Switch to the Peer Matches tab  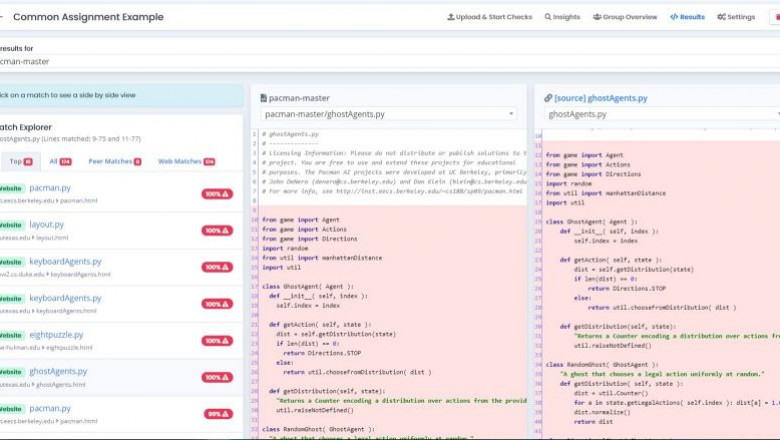pos(115,162)
